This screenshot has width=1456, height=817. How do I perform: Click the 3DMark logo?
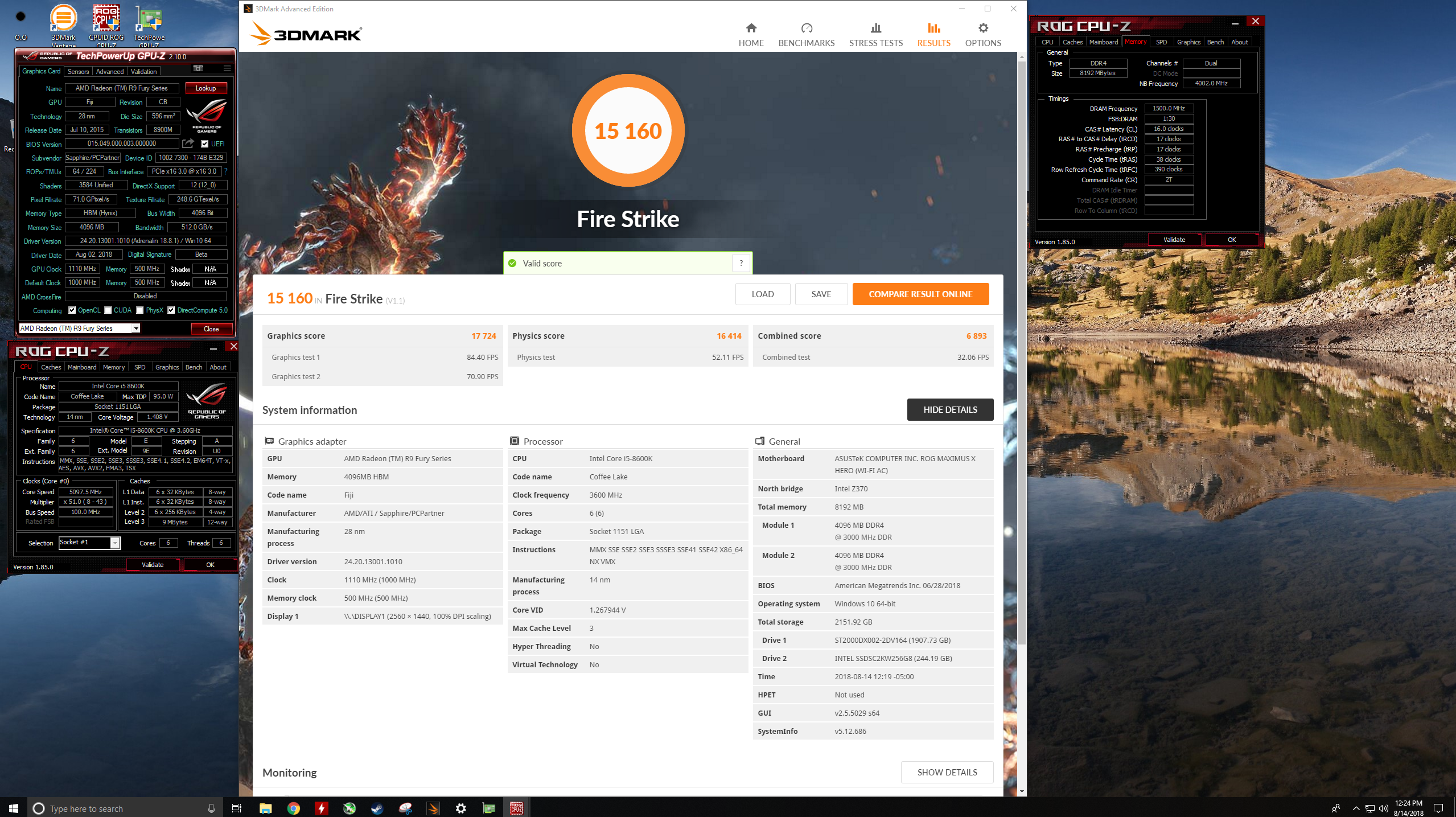tap(306, 34)
